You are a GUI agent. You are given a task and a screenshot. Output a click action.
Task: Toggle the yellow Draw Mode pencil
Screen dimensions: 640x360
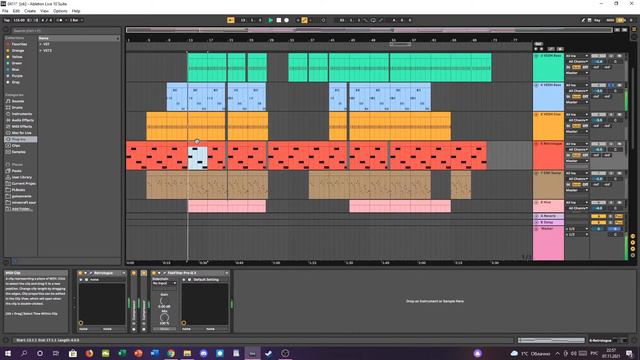pos(304,20)
